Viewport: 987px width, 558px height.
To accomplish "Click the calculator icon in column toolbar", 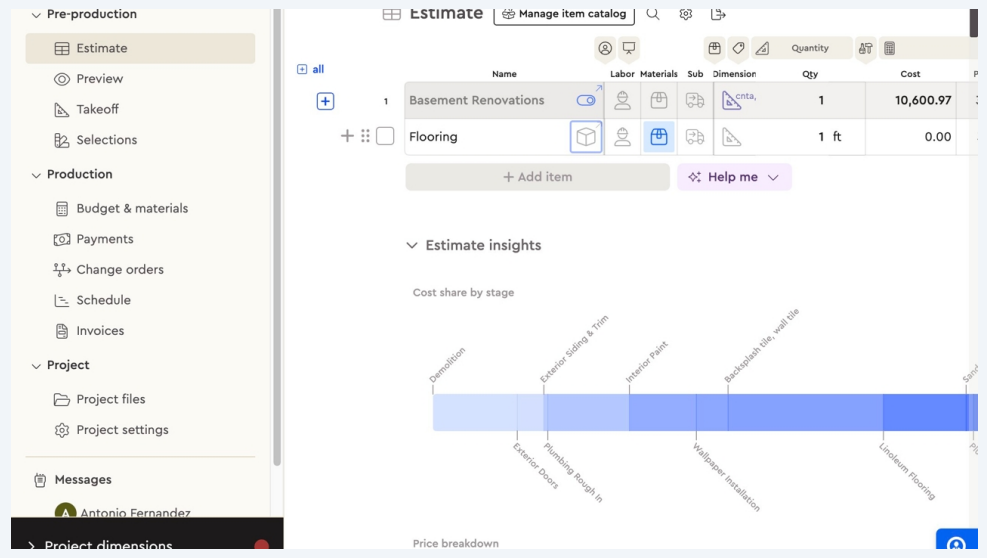I will (x=889, y=48).
